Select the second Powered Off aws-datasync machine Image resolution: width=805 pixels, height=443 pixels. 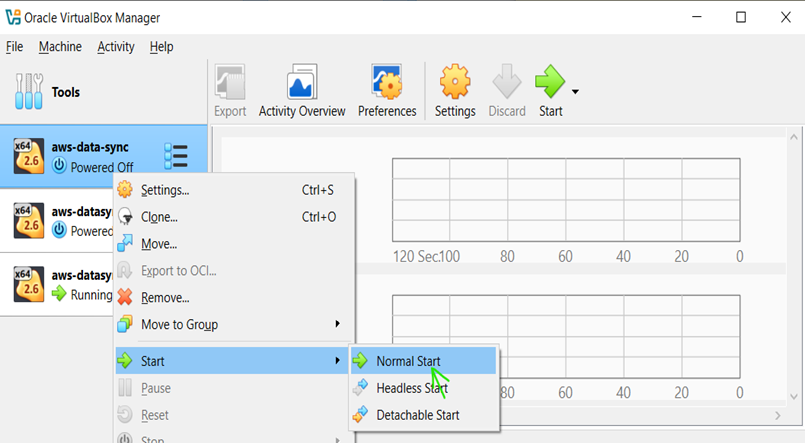[x=56, y=221]
